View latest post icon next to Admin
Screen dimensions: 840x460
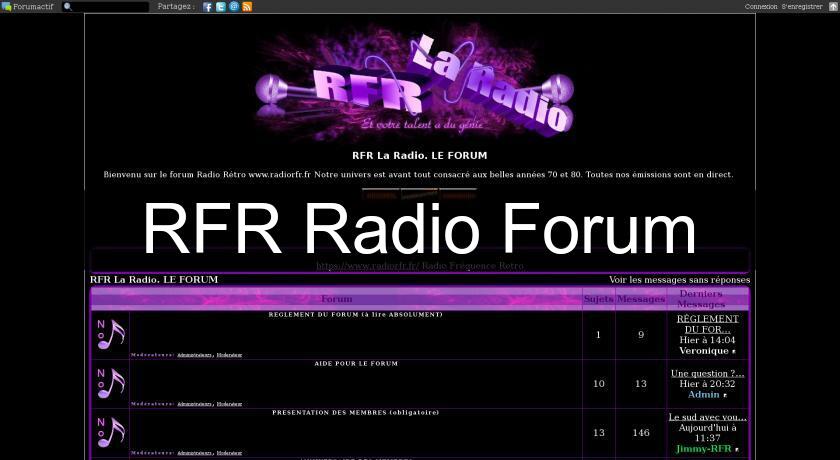tap(725, 396)
